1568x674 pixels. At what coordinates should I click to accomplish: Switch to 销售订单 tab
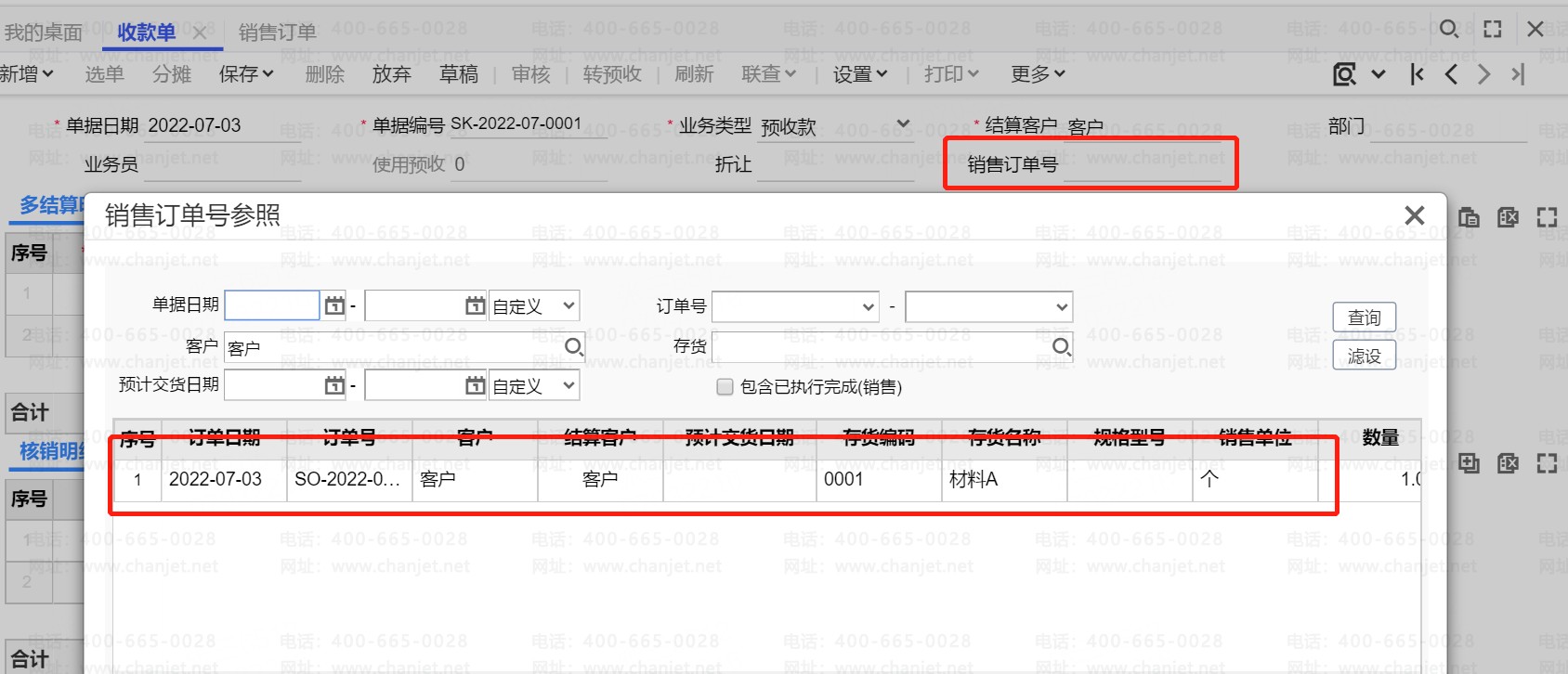point(277,32)
